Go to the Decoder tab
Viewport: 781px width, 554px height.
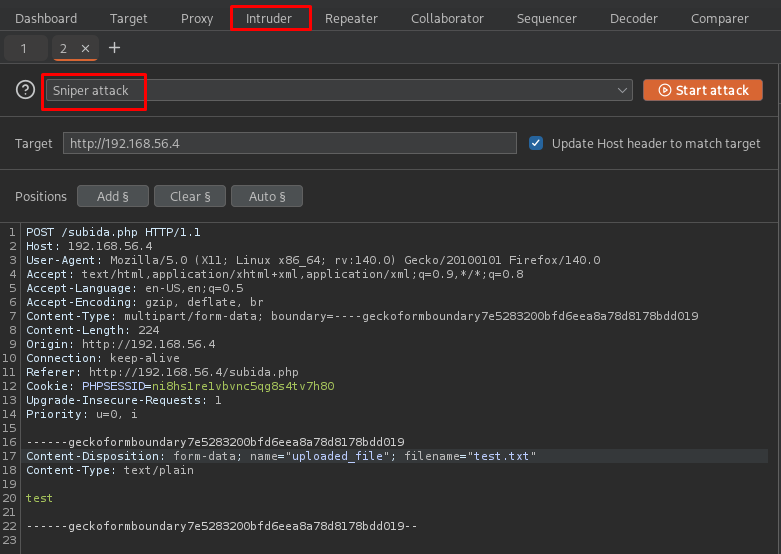pos(633,18)
